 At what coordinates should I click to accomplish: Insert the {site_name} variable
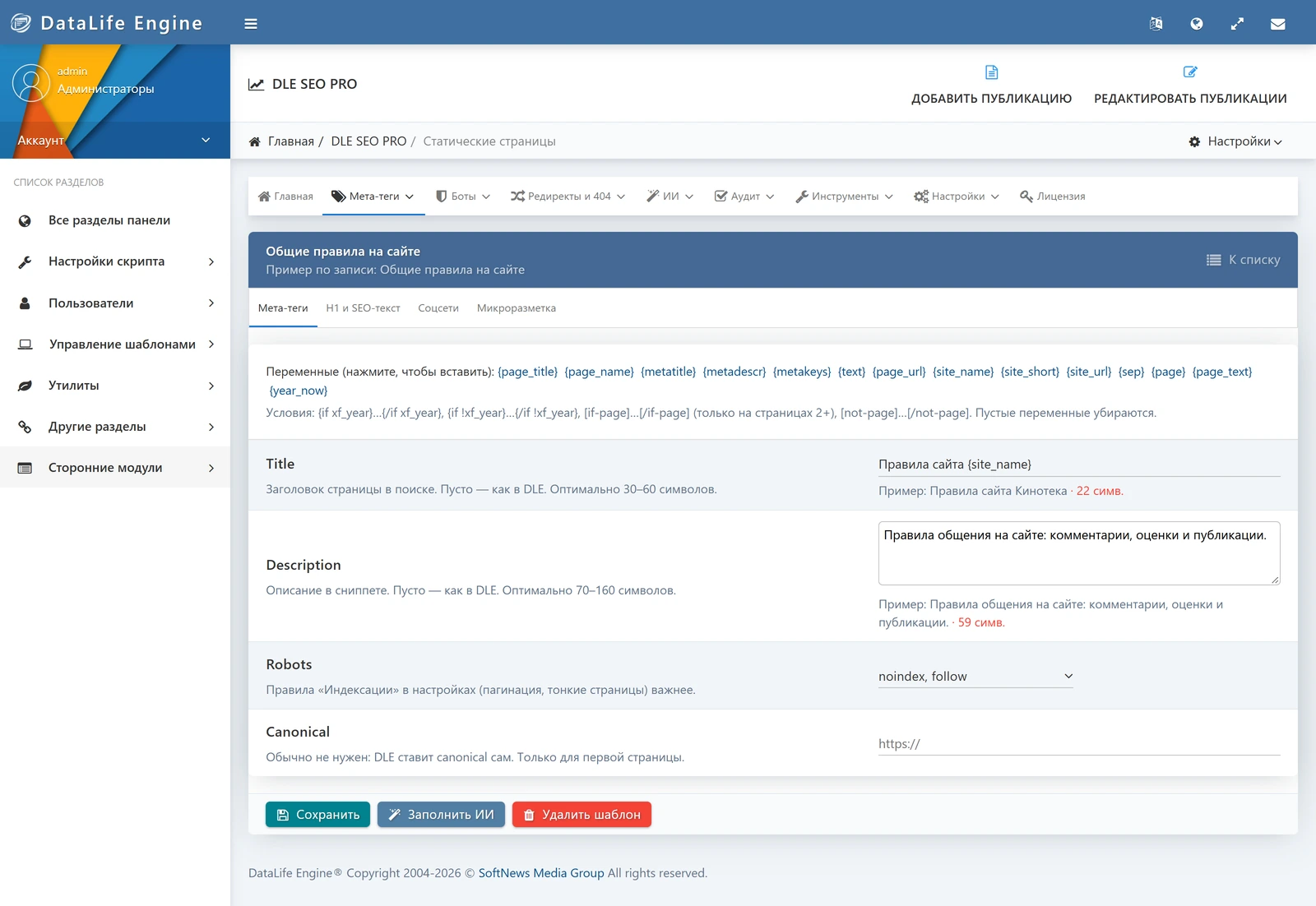(963, 372)
